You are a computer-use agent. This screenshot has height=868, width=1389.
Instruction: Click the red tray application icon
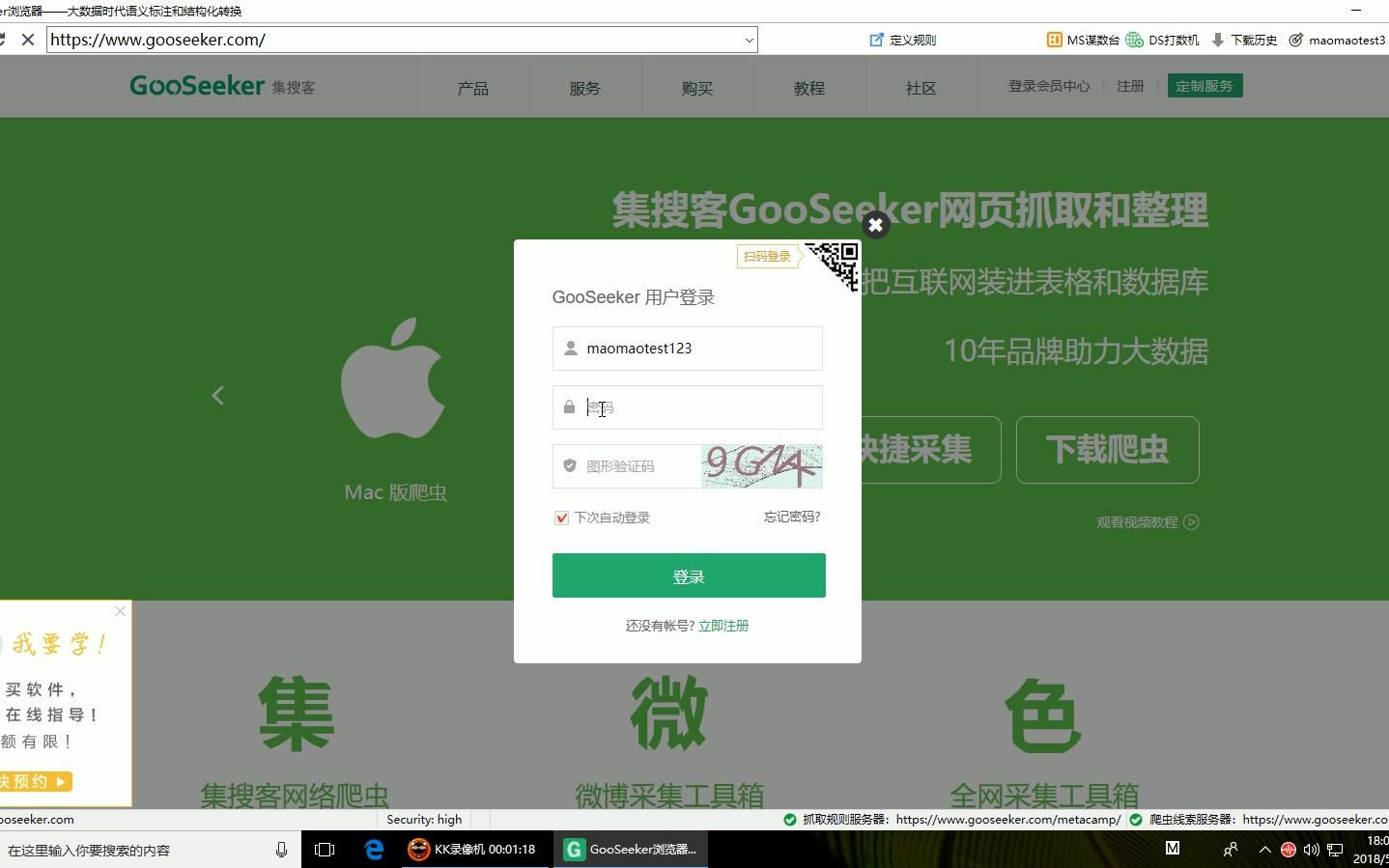click(x=1289, y=850)
